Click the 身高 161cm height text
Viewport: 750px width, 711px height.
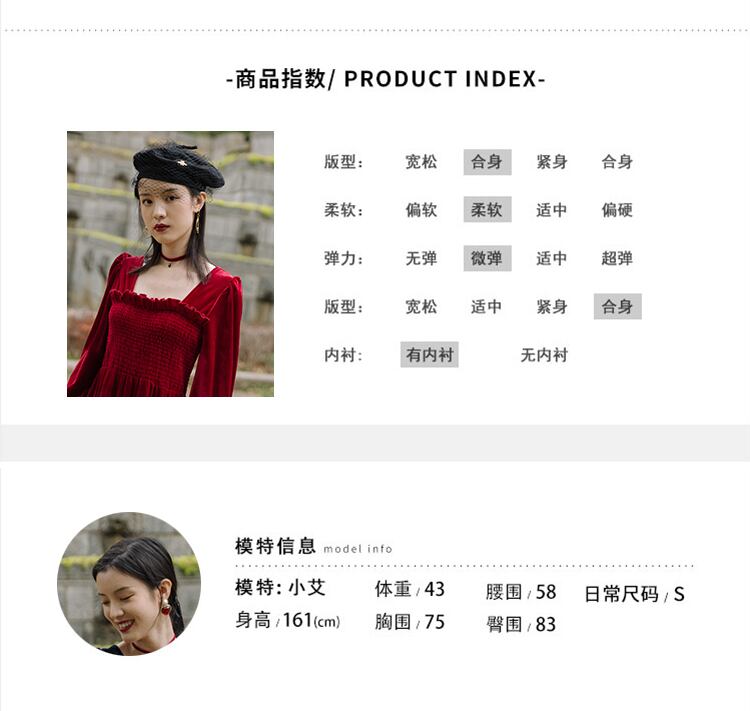287,621
